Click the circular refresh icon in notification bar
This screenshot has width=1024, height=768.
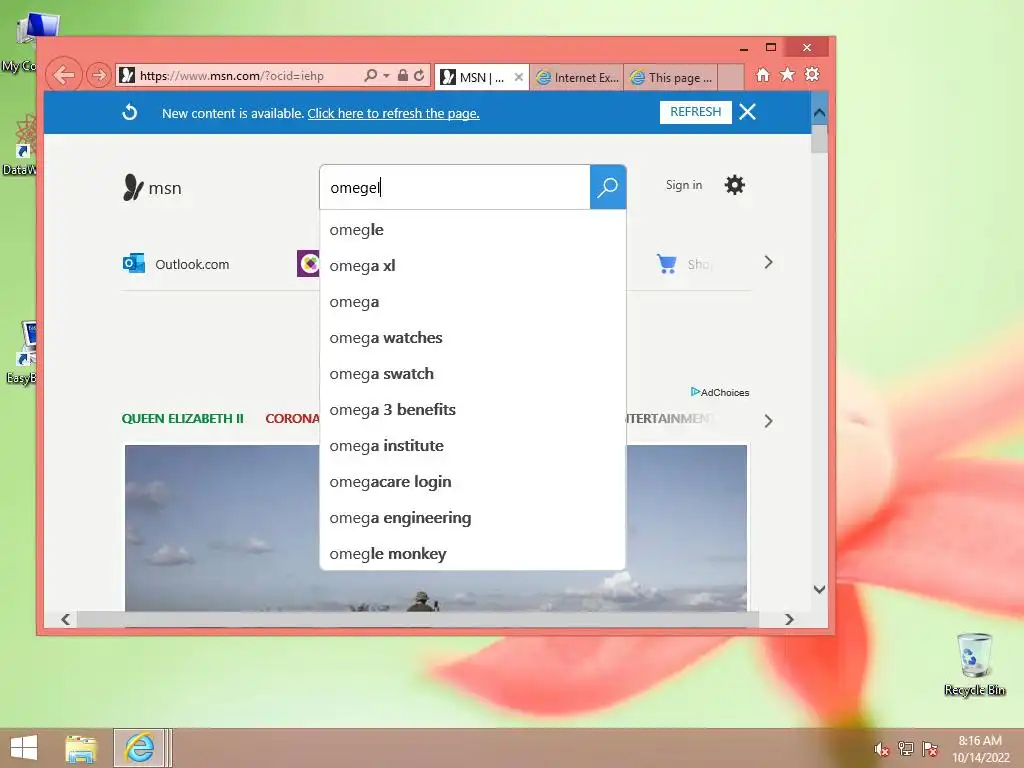pyautogui.click(x=130, y=112)
